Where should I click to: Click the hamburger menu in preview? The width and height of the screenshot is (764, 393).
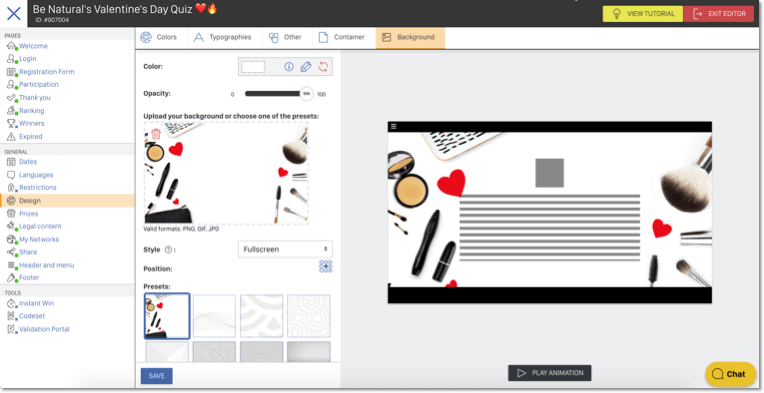tap(393, 127)
